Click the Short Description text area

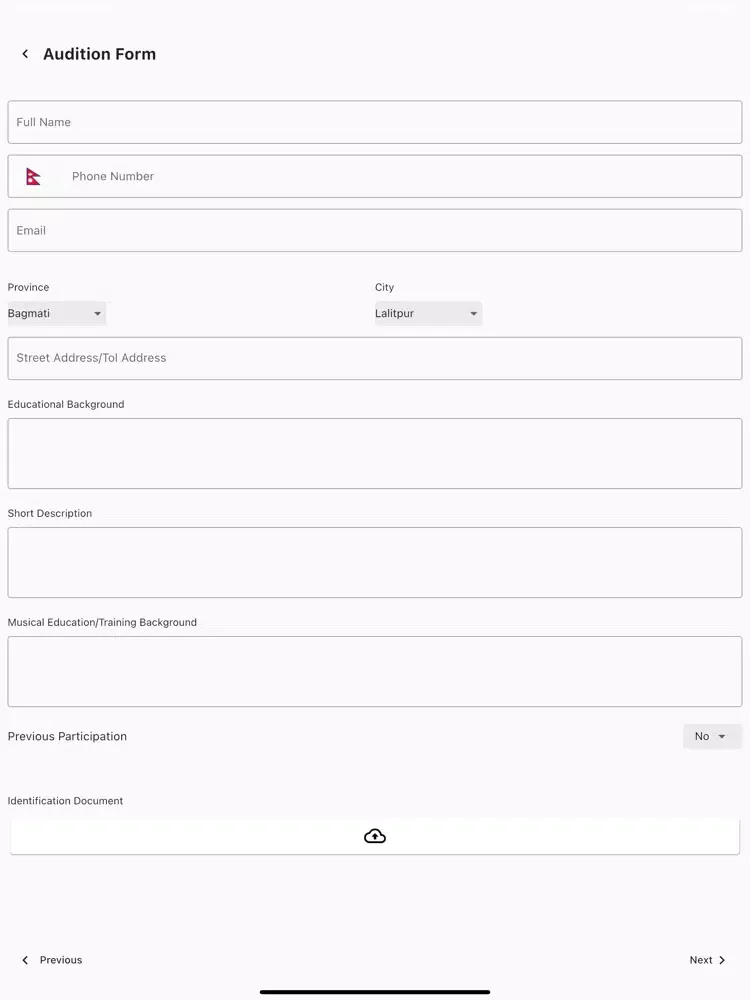coord(375,562)
